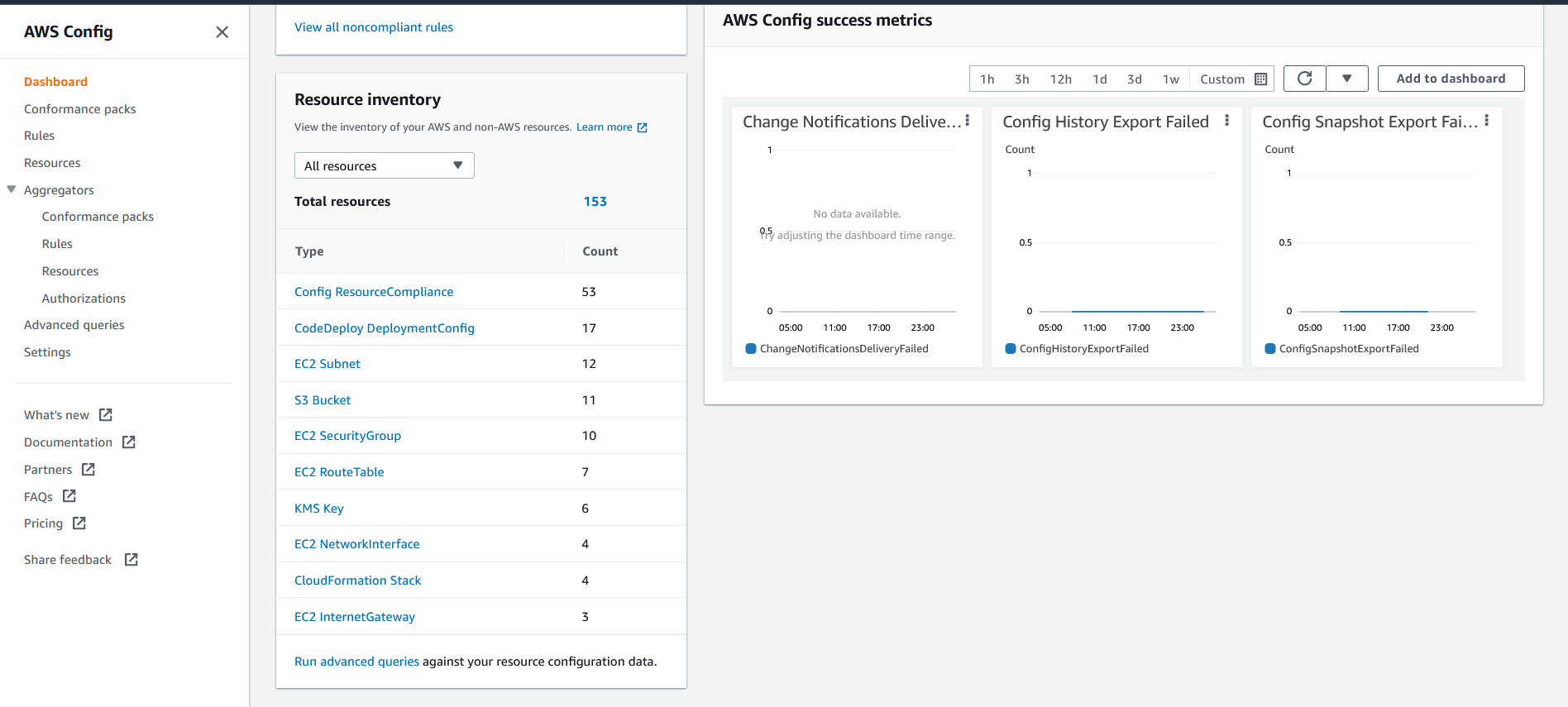Viewport: 1568px width, 707px height.
Task: Open Settings in sidebar
Action: tap(47, 352)
